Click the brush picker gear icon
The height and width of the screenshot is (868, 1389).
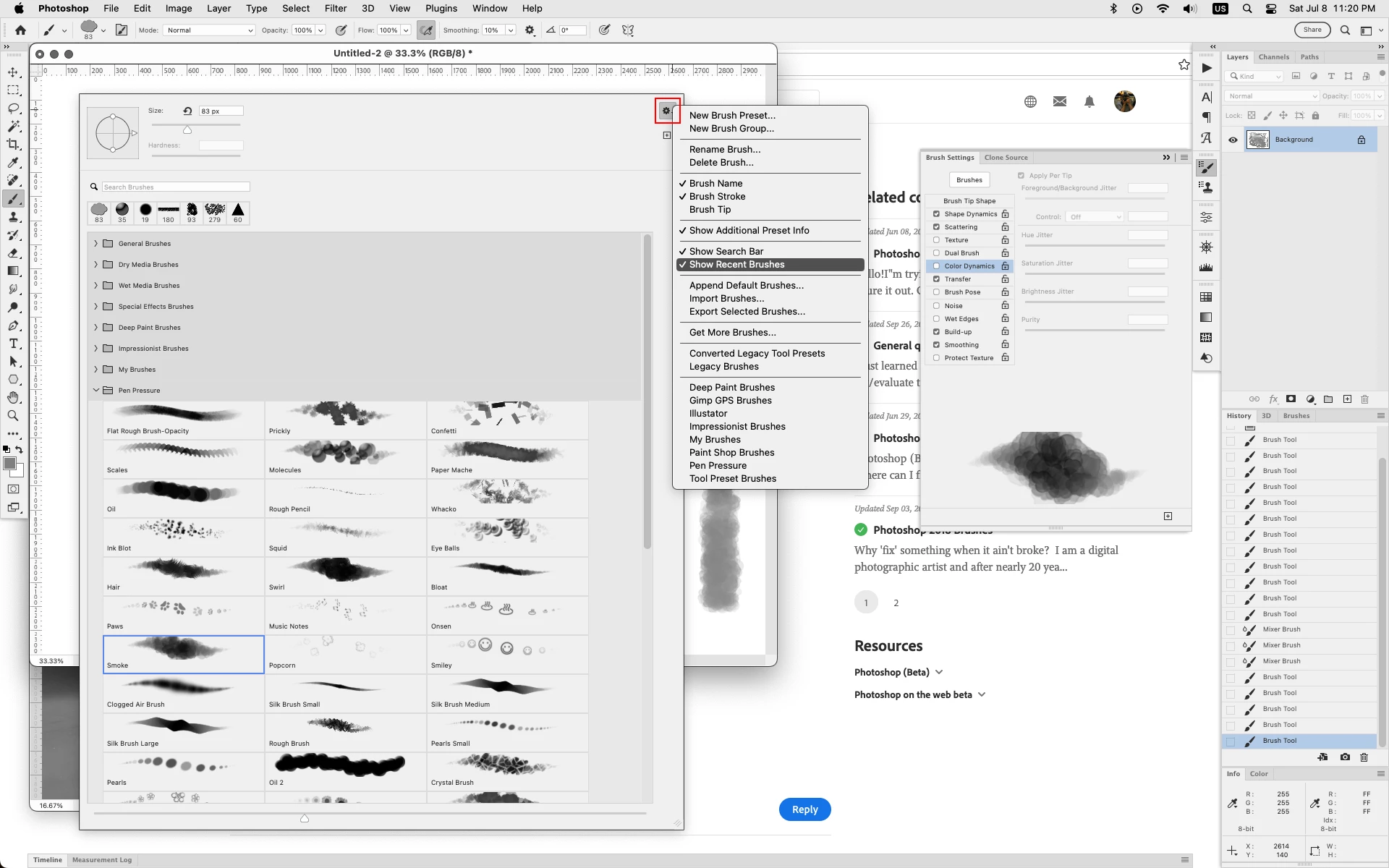pos(666,111)
